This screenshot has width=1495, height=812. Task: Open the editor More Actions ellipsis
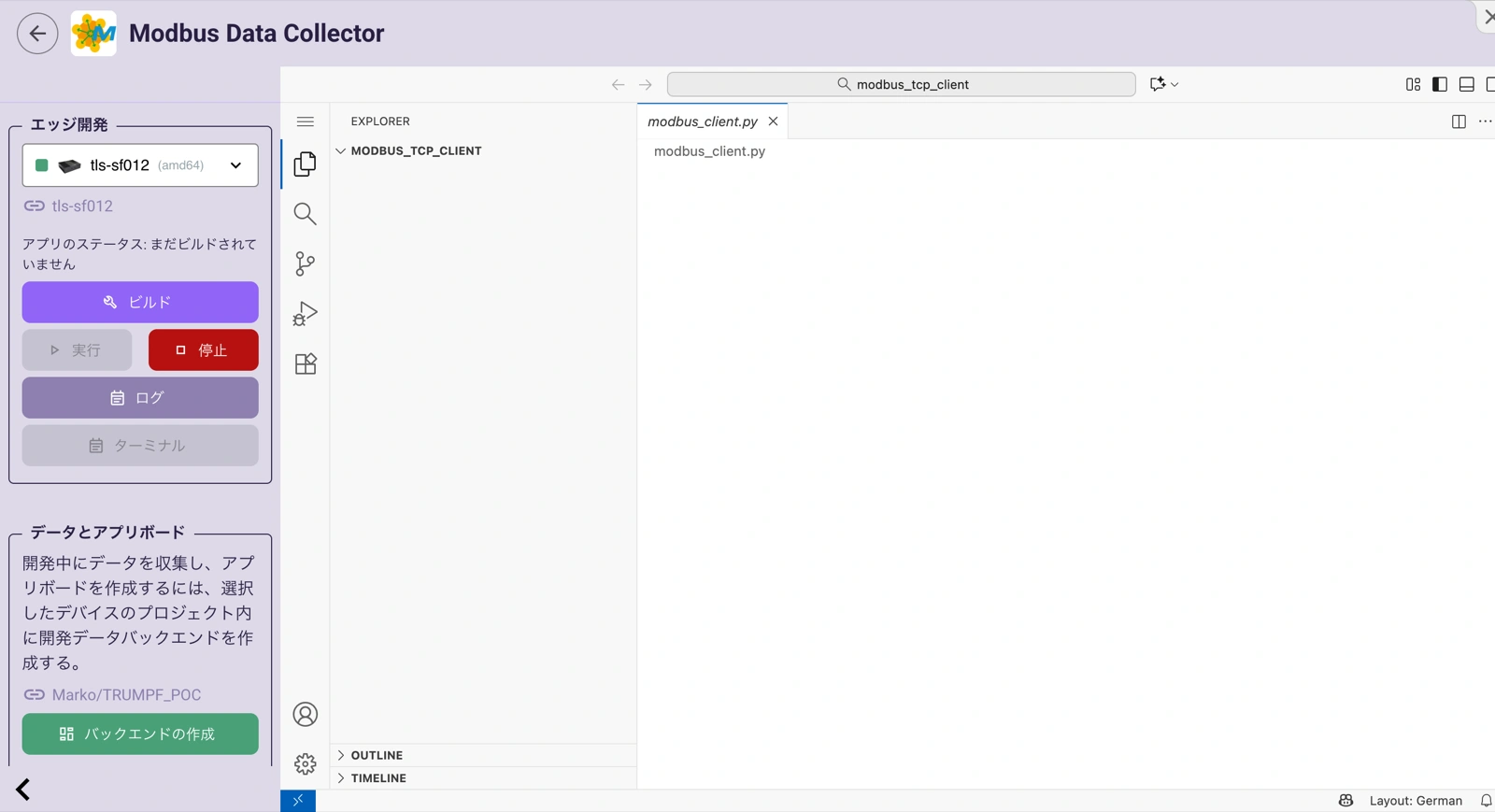[x=1485, y=121]
